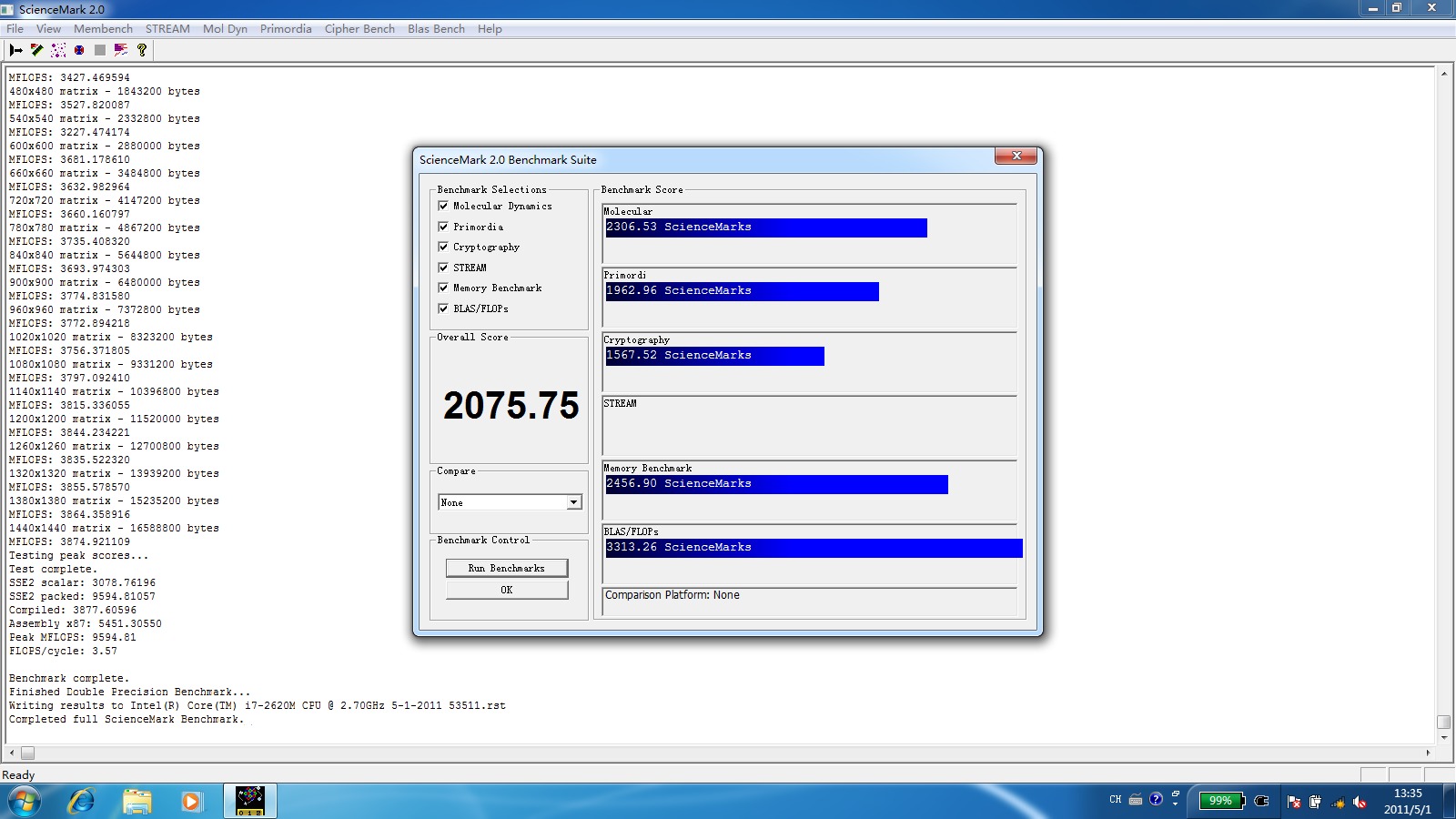Click the yellow question mark help icon
Screen dimensions: 1456x819
(142, 50)
